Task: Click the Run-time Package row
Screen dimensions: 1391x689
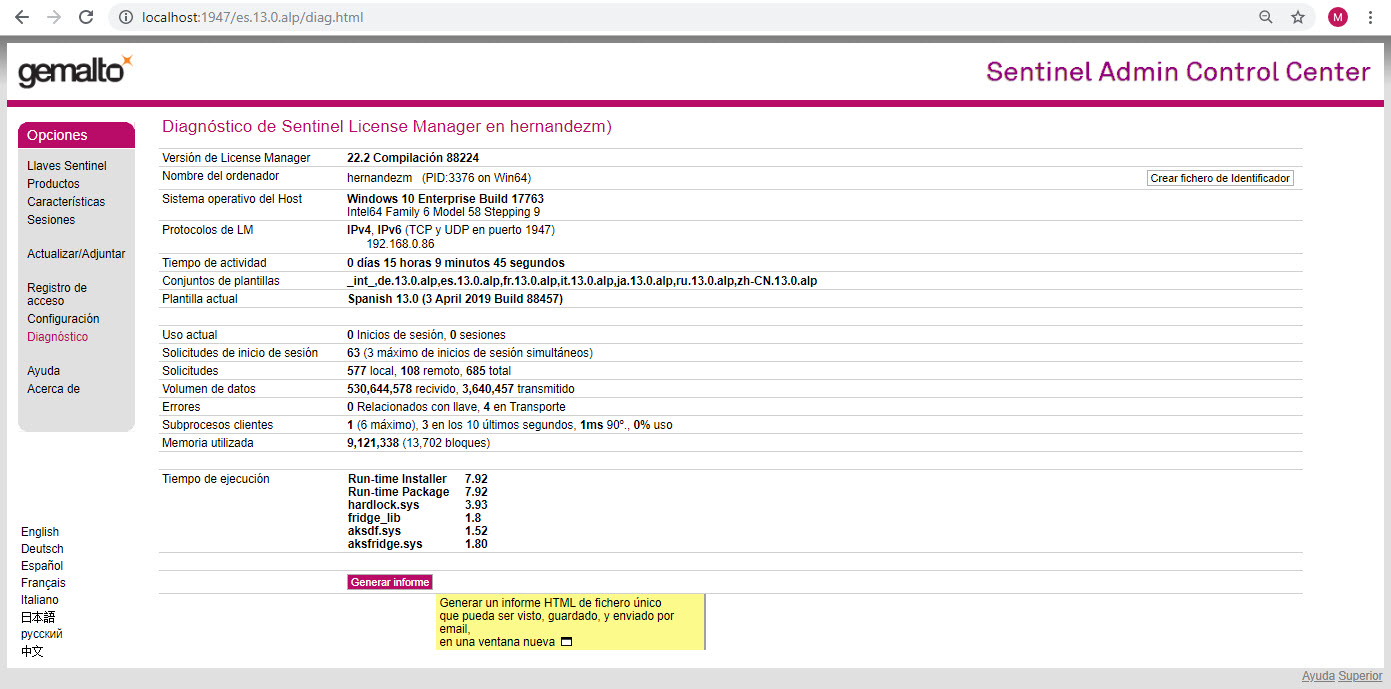Action: coord(418,492)
